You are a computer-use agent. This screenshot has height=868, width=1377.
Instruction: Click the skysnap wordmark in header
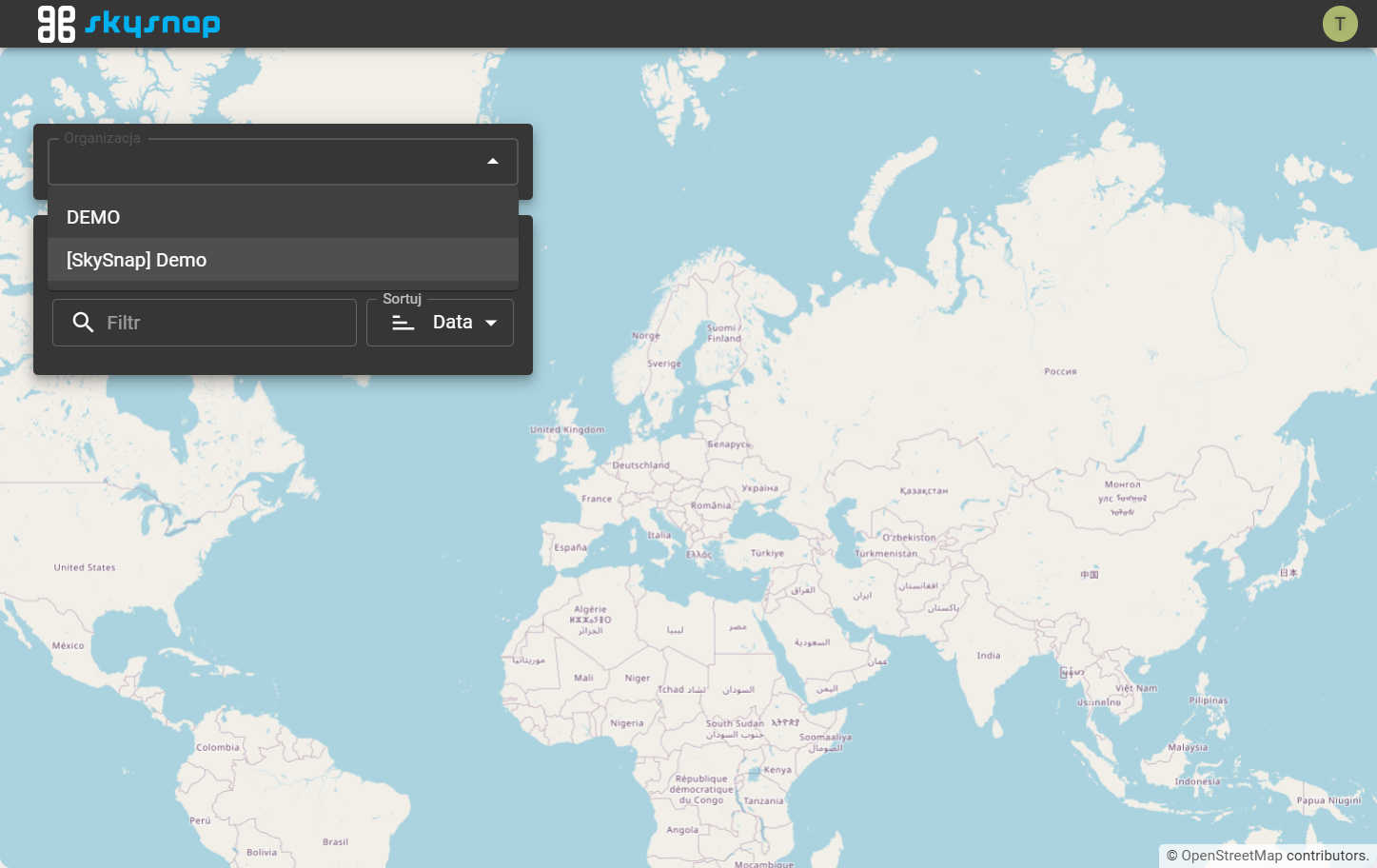152,24
